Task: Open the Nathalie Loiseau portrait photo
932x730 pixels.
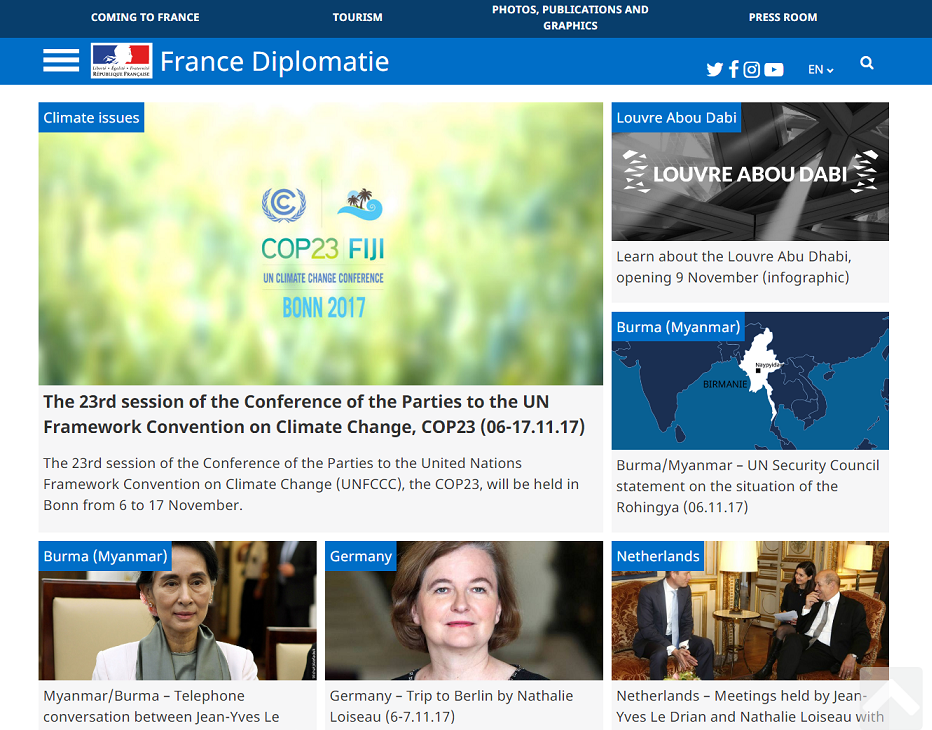Action: tap(464, 611)
